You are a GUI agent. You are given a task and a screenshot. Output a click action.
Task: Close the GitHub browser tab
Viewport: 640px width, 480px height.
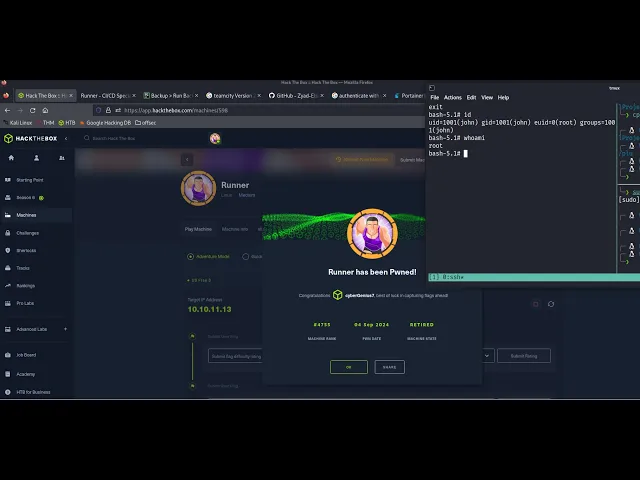[322, 96]
